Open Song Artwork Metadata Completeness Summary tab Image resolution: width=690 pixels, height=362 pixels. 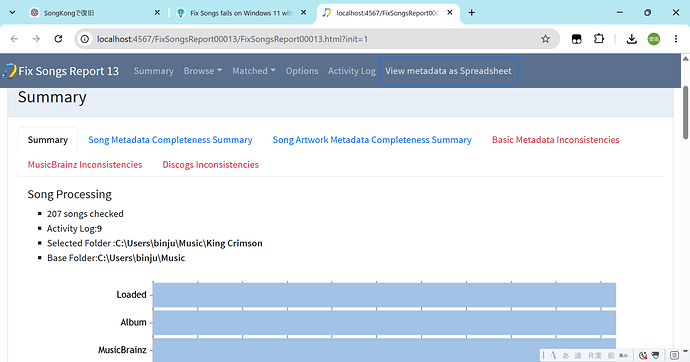point(372,140)
